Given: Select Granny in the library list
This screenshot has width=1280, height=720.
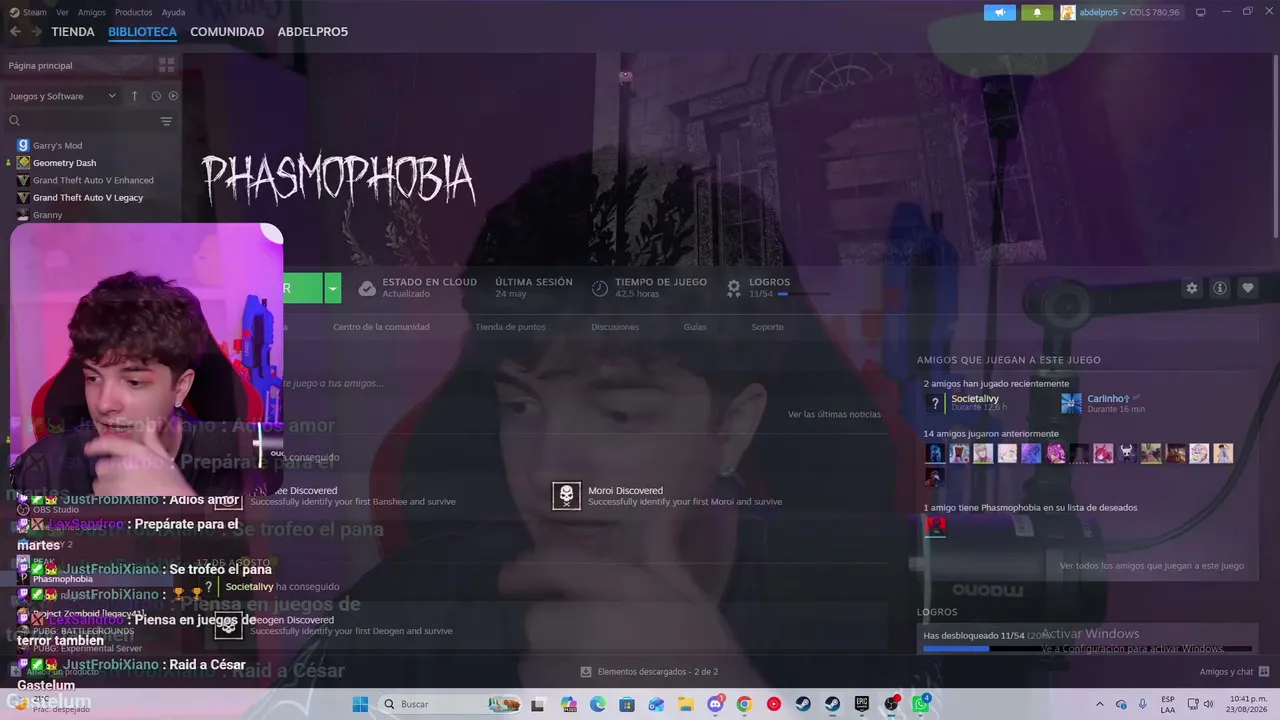Looking at the screenshot, I should pos(47,215).
